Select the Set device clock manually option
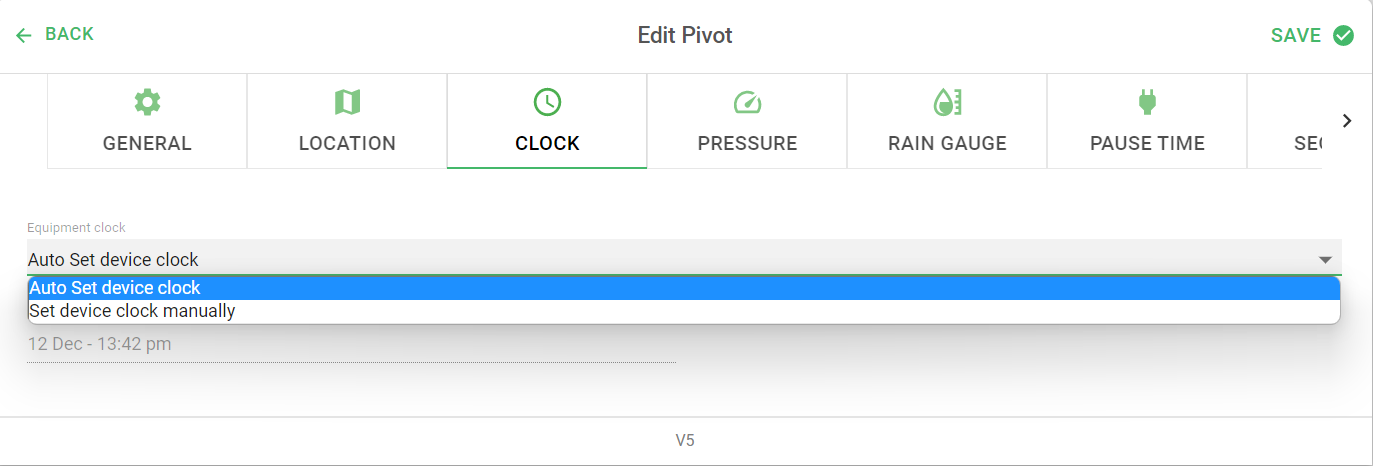The image size is (1373, 466). click(684, 311)
